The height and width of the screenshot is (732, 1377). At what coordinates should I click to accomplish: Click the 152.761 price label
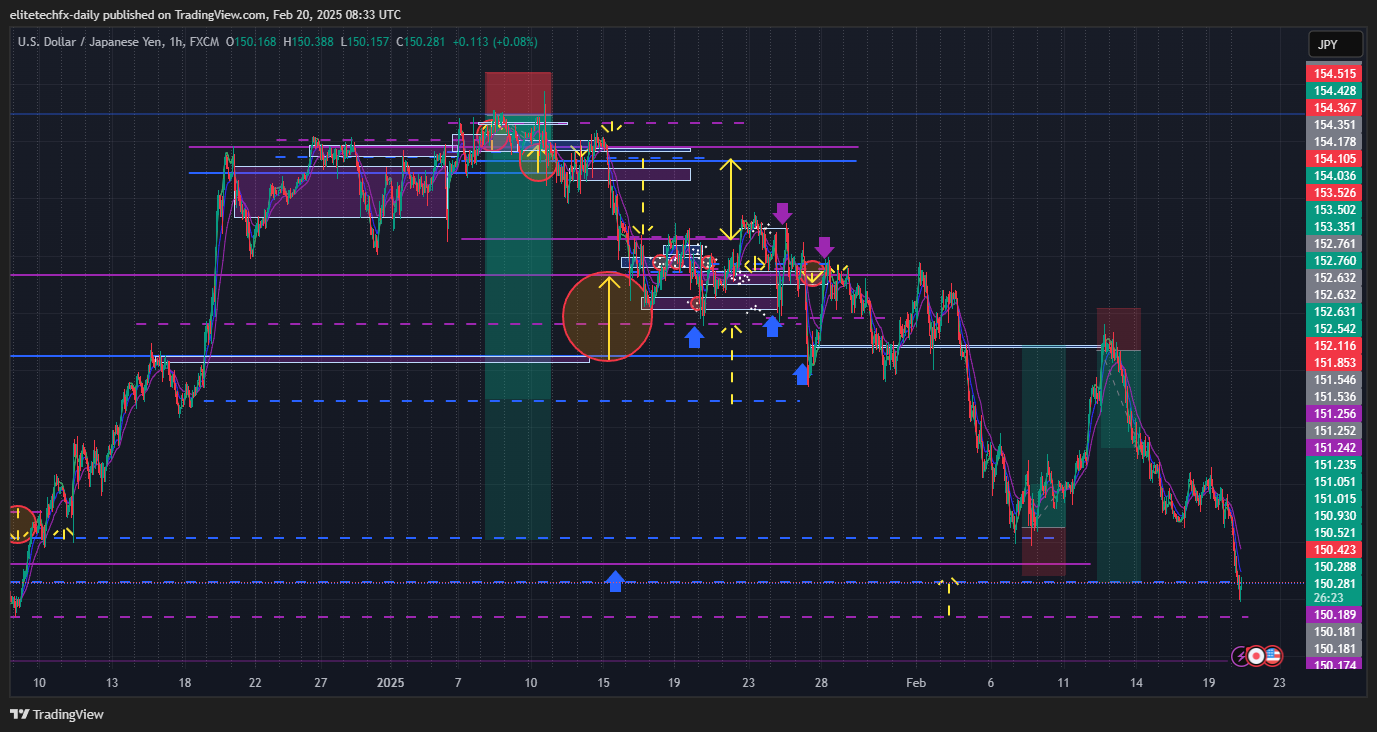pos(1335,244)
